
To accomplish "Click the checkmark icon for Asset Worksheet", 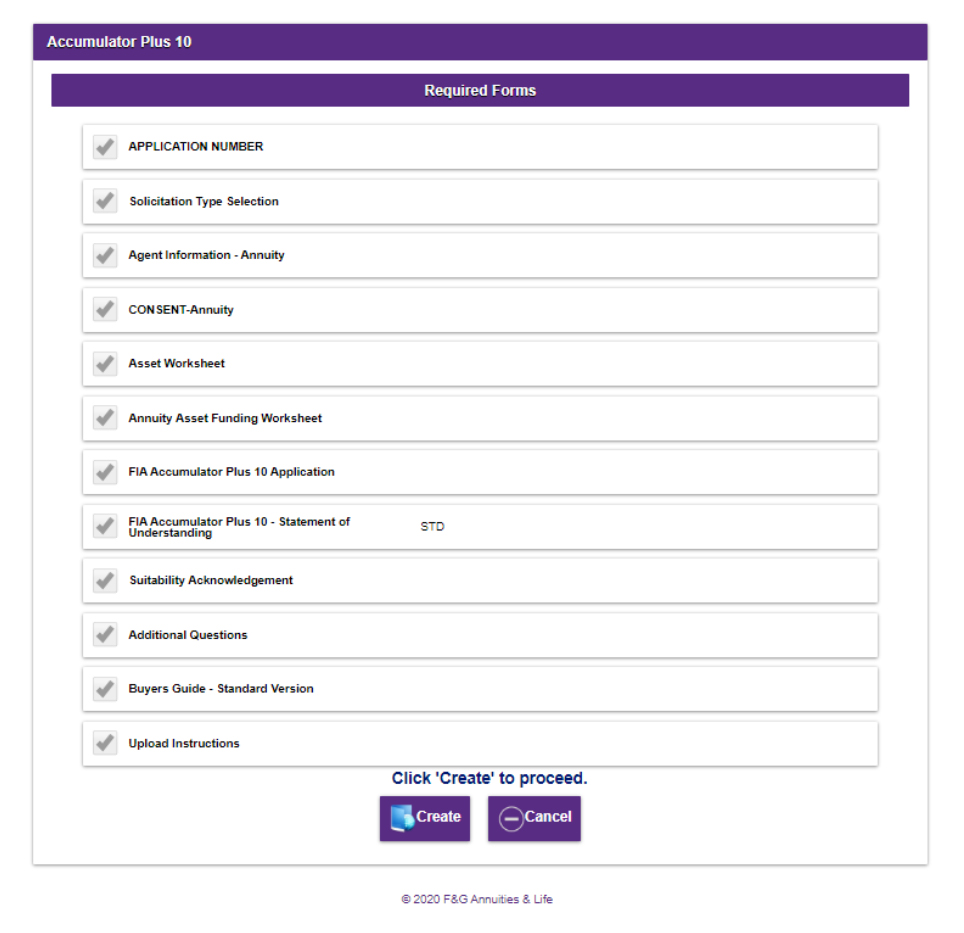I will click(x=105, y=363).
